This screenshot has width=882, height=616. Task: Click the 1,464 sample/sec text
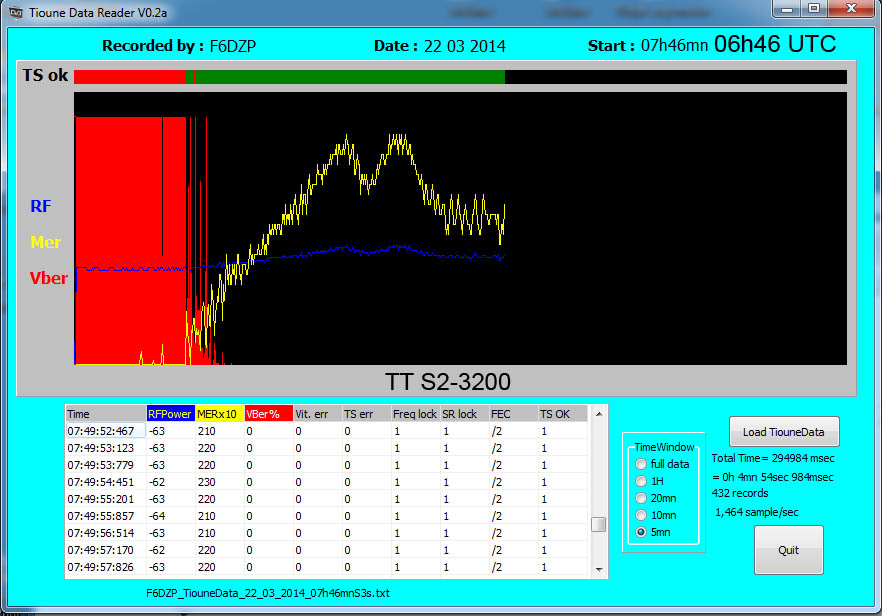(757, 512)
